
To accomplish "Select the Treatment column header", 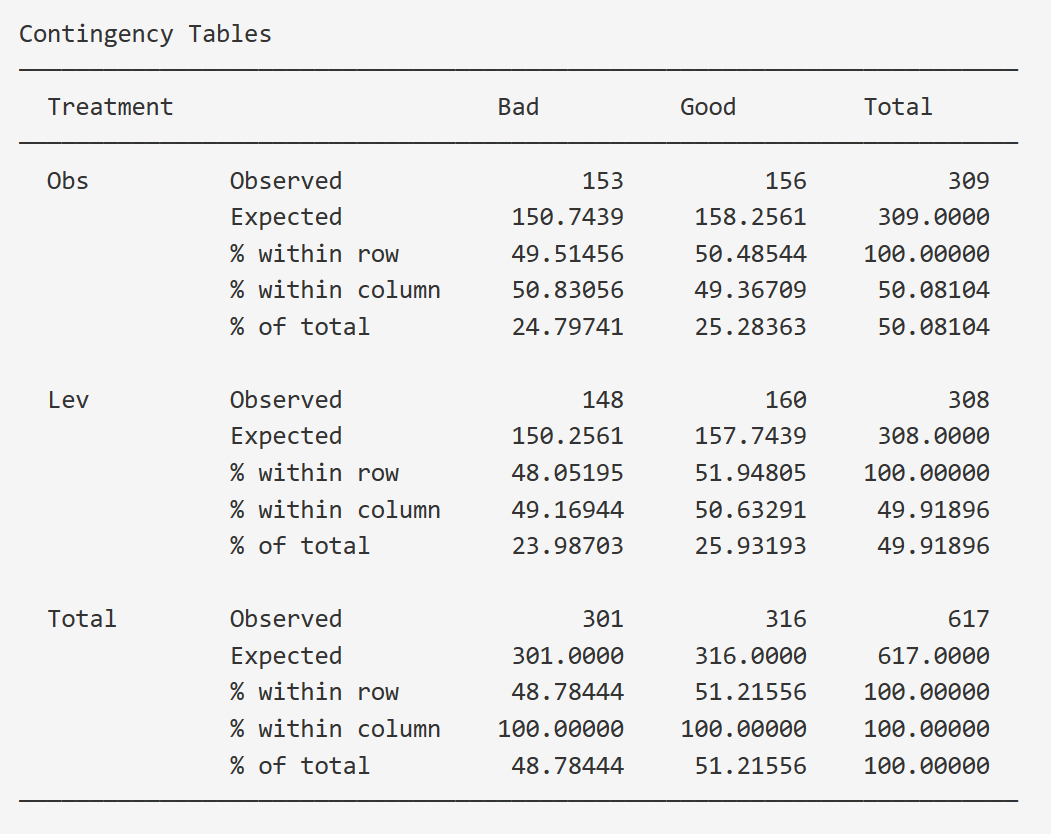I will 110,107.
